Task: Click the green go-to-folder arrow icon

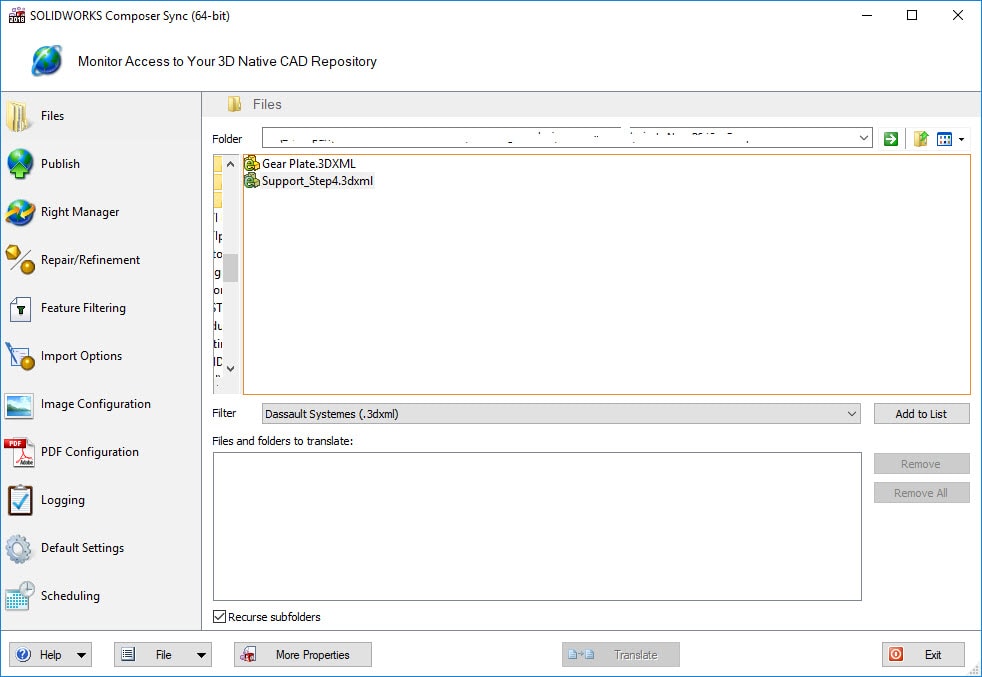Action: (891, 139)
